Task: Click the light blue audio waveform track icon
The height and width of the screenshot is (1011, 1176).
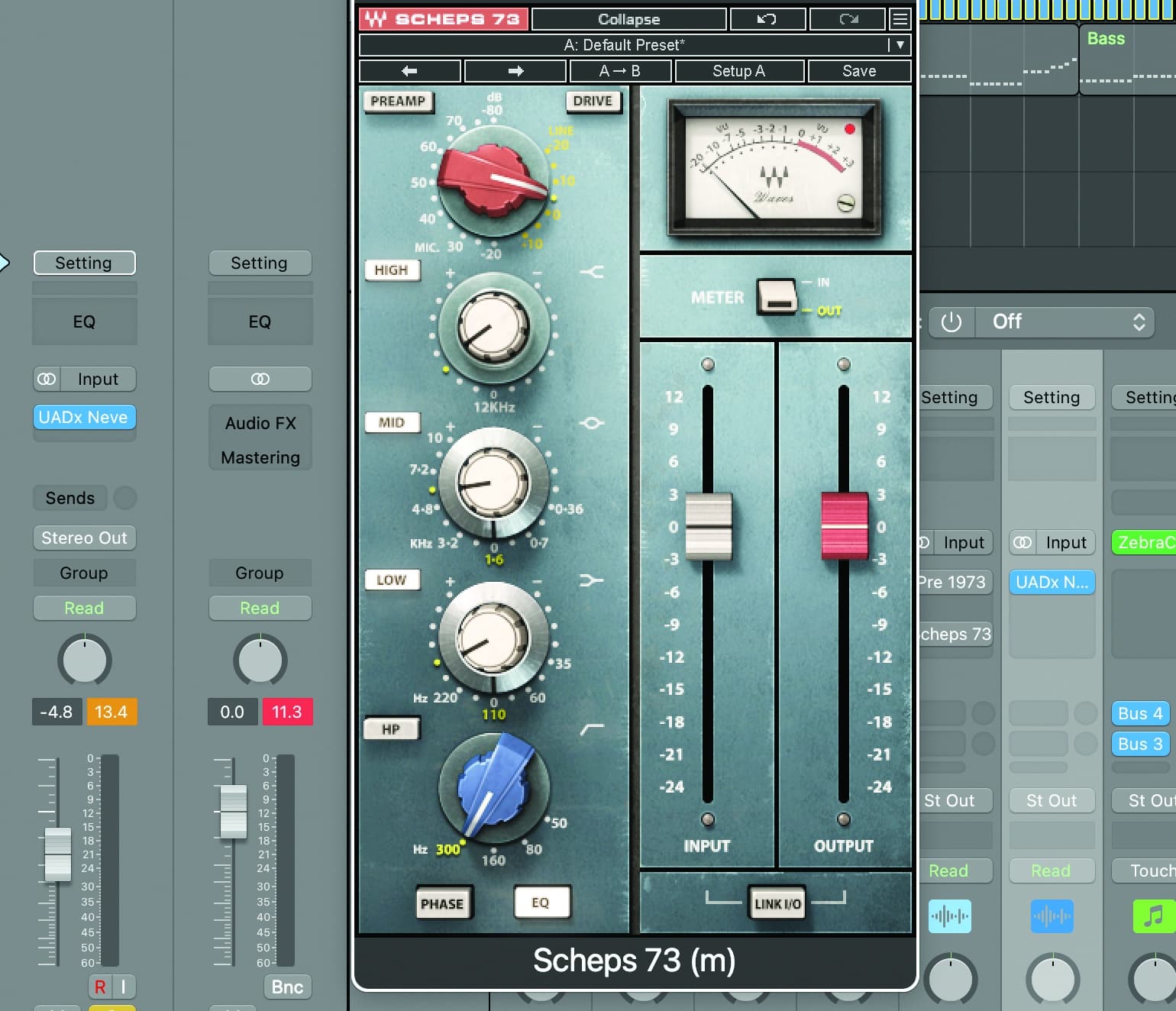Action: 950,916
